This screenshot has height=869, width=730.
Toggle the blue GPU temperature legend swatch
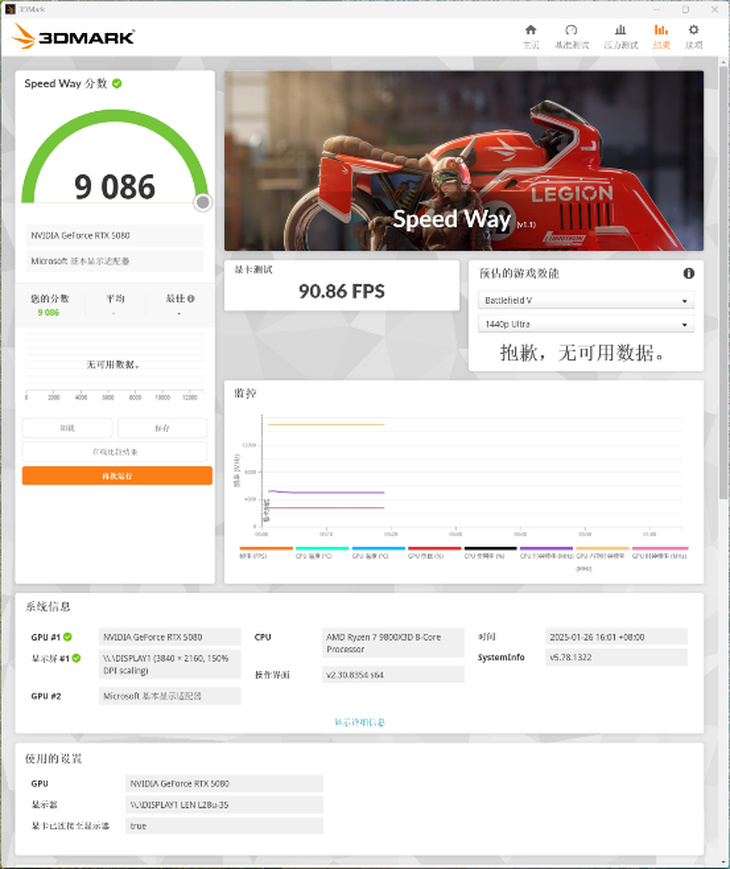tap(379, 549)
